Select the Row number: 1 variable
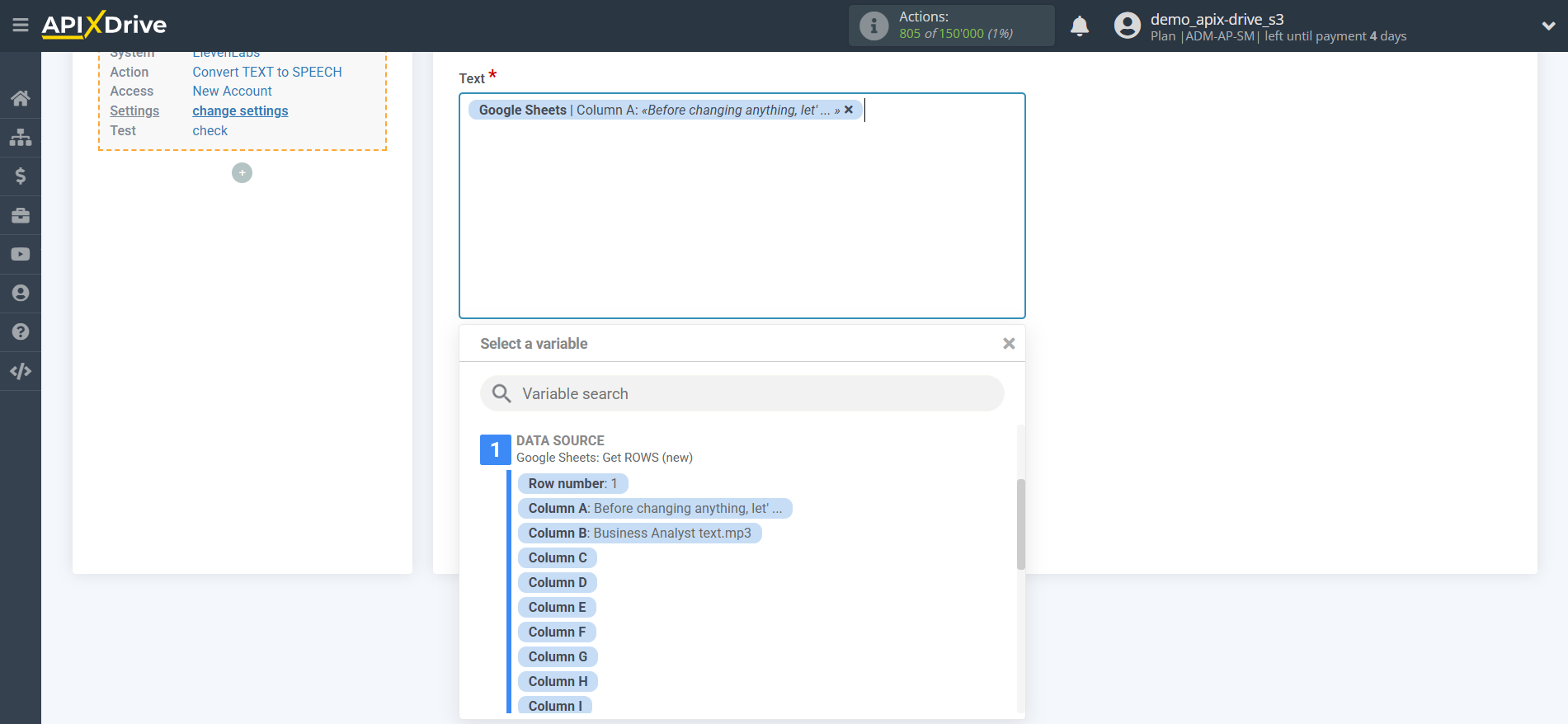 (572, 483)
